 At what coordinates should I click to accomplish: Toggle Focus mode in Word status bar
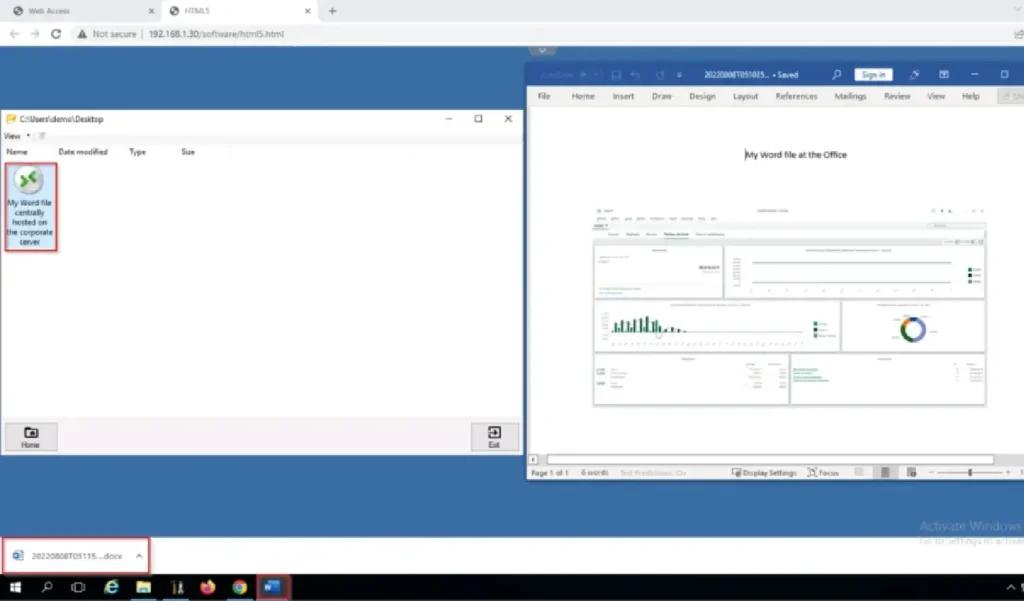[823, 472]
